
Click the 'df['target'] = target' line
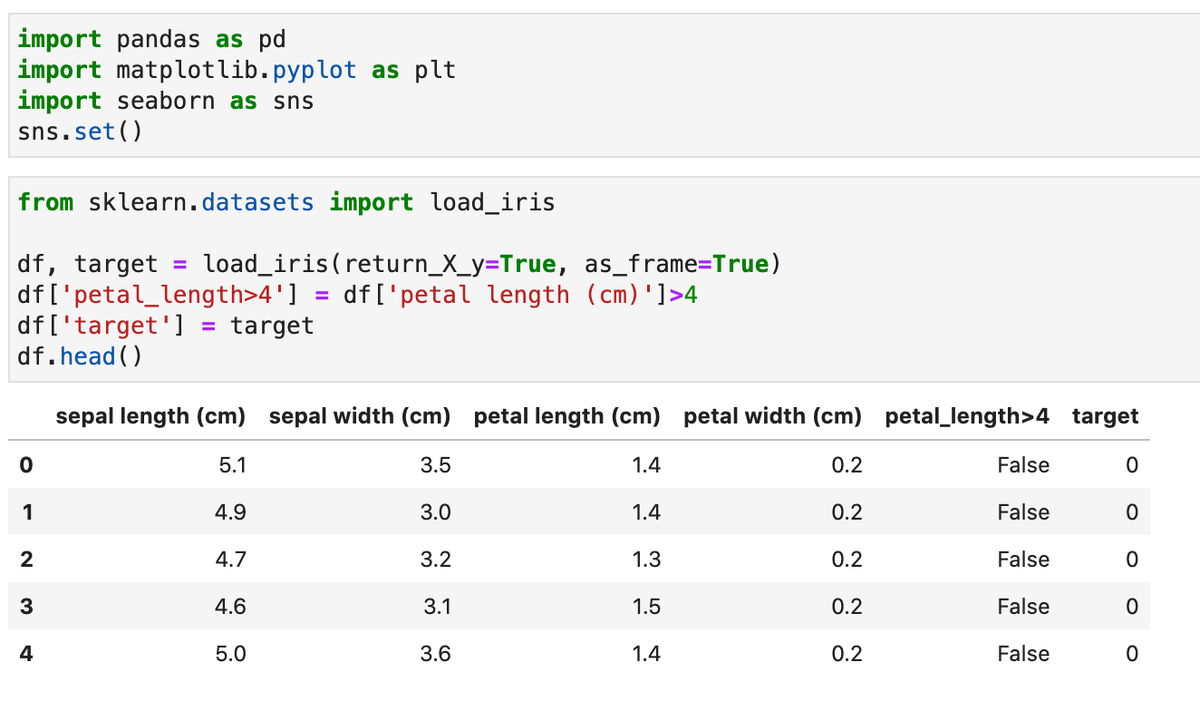(165, 326)
